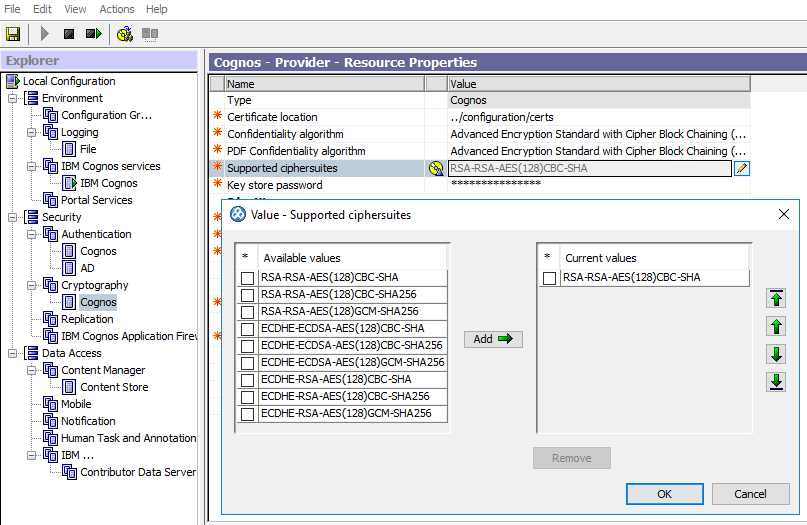Check ECDHE-ECDSA-AES(128)GCM-SHA256 checkbox
The image size is (807, 525).
[248, 363]
